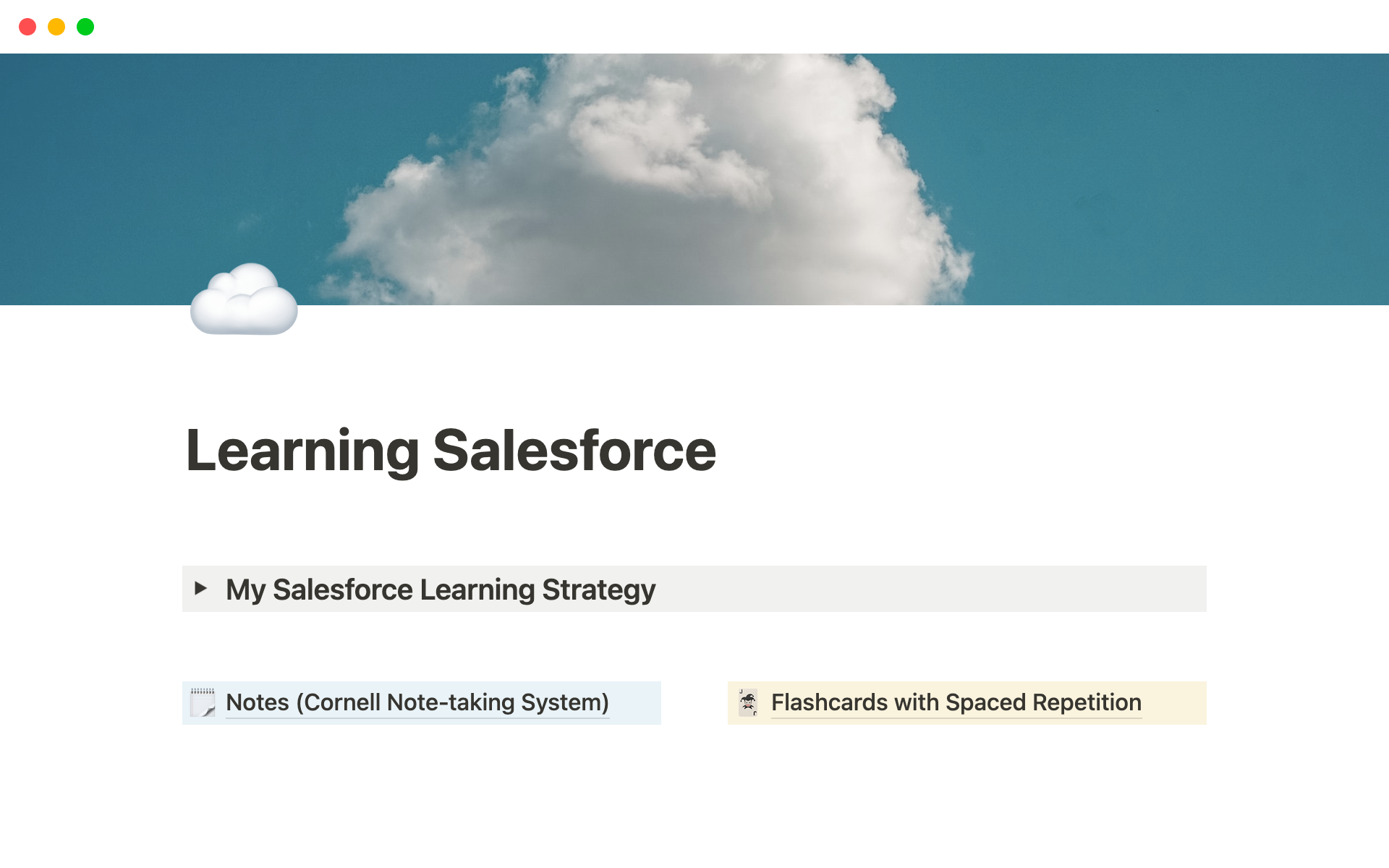Click the notepad icon on Notes
1389x868 pixels.
[203, 702]
